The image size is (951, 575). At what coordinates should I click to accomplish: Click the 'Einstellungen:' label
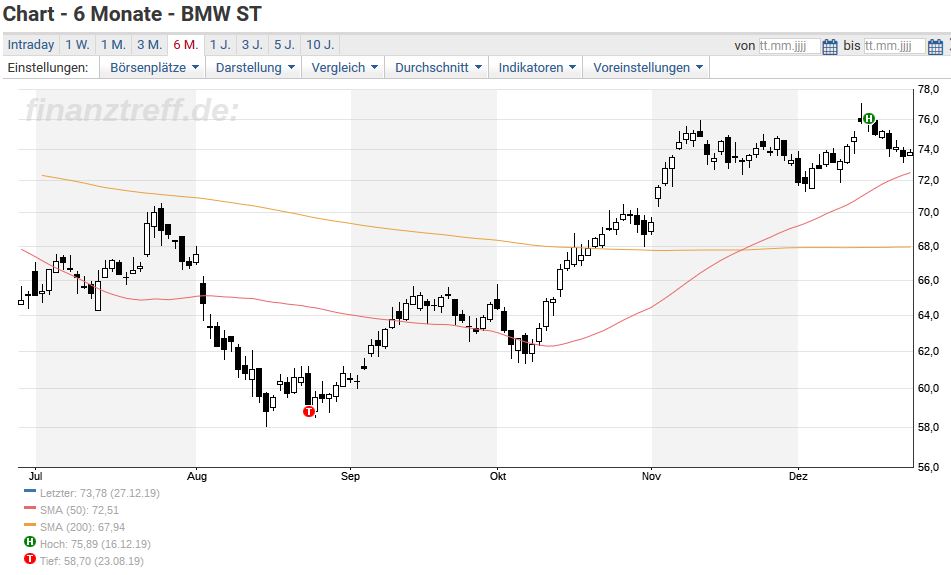pos(48,67)
